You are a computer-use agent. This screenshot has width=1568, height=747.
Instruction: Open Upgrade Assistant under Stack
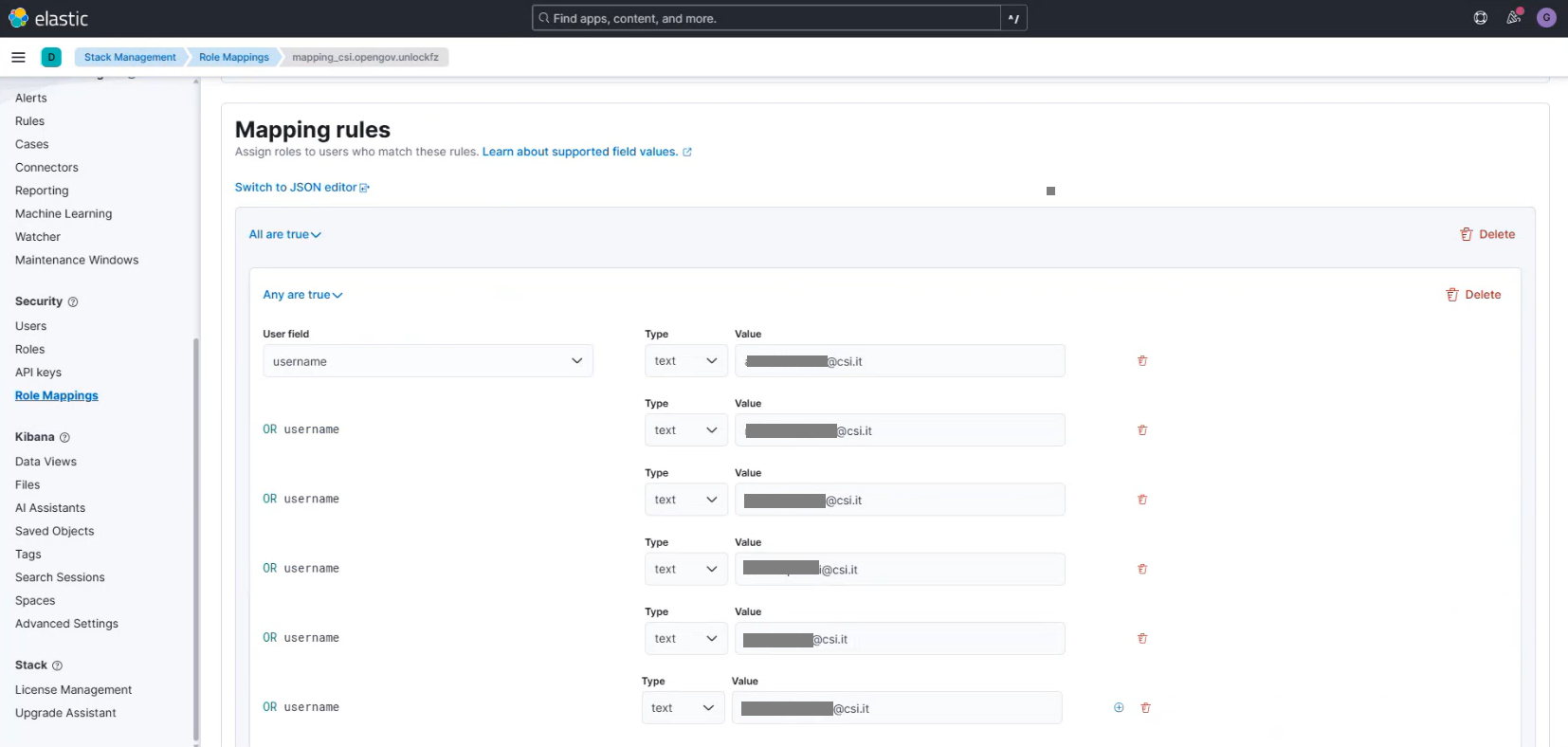coord(65,713)
